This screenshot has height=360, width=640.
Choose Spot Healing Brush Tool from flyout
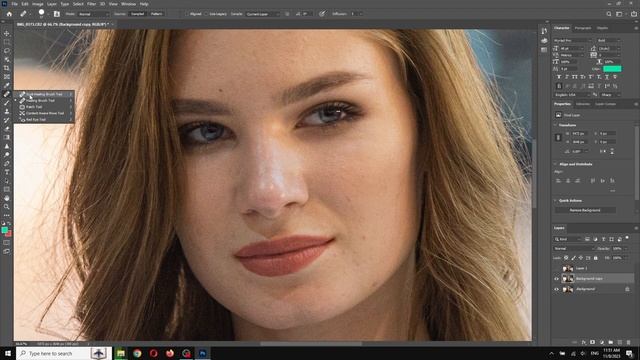(x=44, y=94)
